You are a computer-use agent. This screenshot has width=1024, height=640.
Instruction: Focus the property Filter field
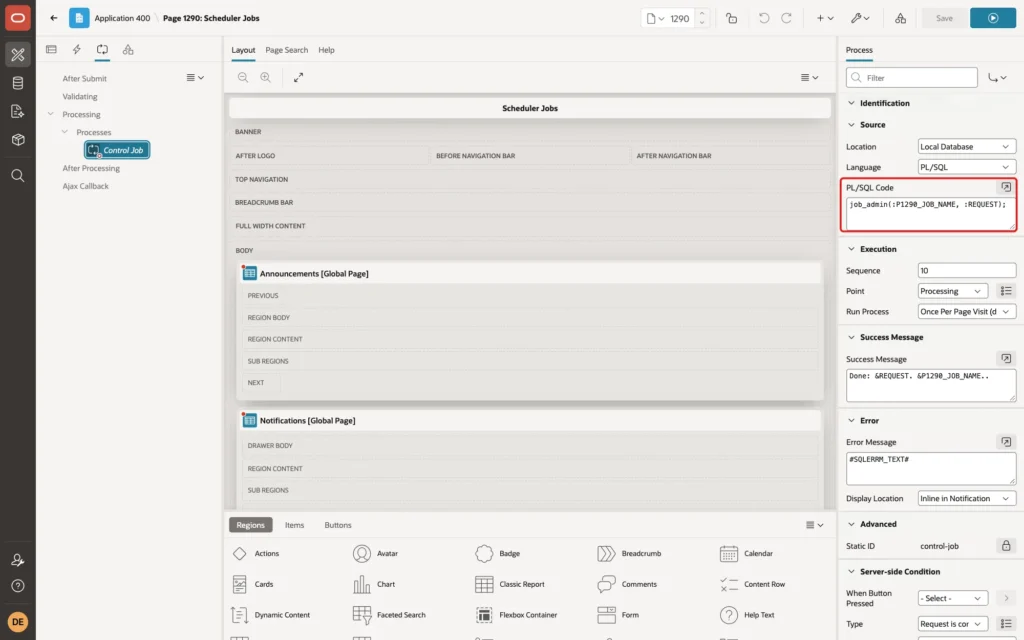coord(912,78)
